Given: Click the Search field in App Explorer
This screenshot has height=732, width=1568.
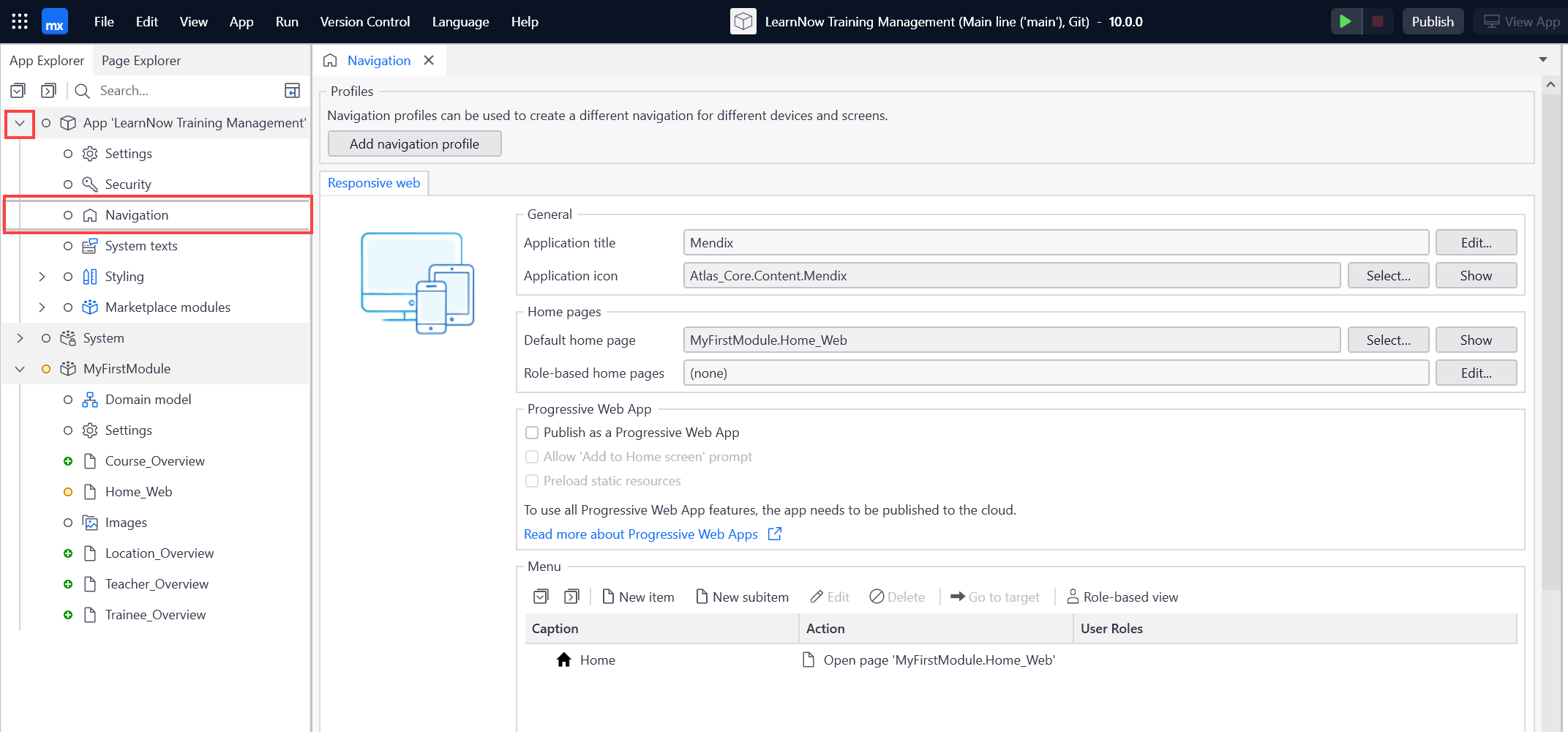Looking at the screenshot, I should tap(187, 91).
